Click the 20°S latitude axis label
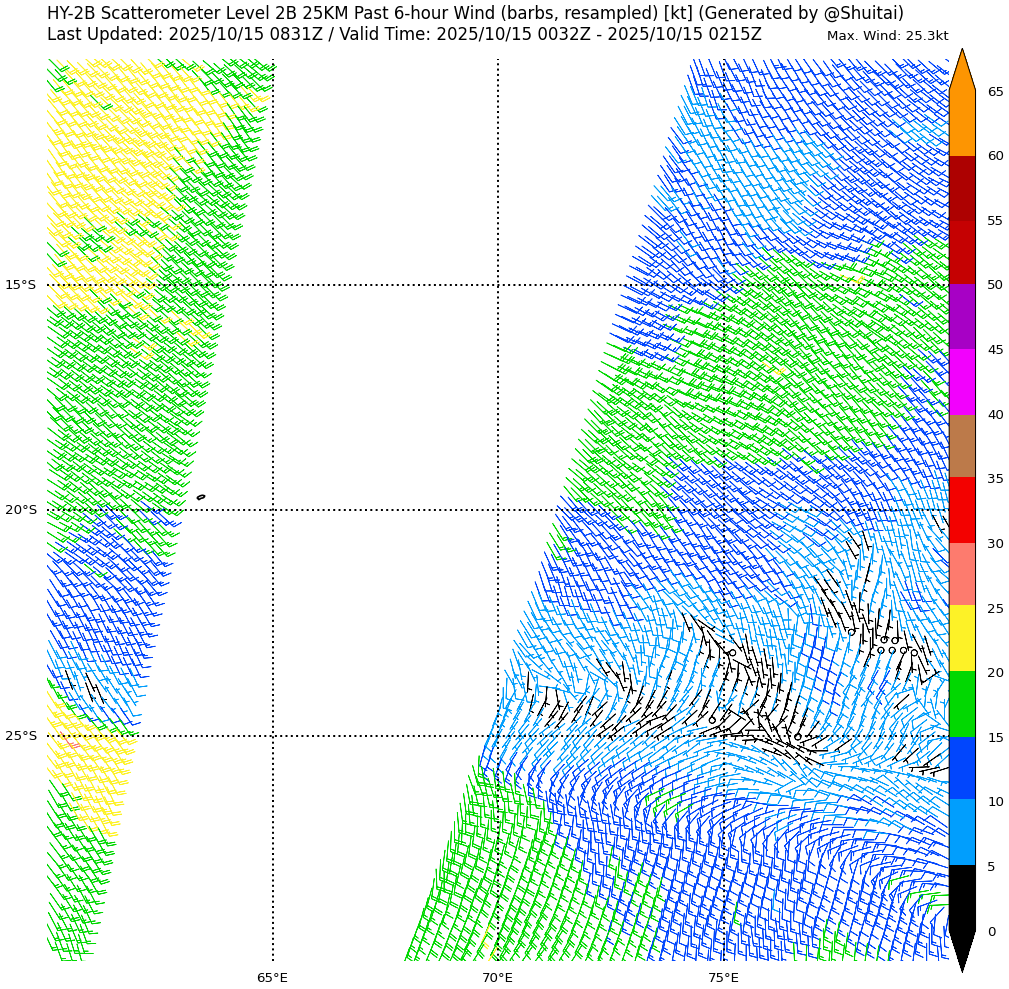The height and width of the screenshot is (989, 1009). click(x=20, y=510)
